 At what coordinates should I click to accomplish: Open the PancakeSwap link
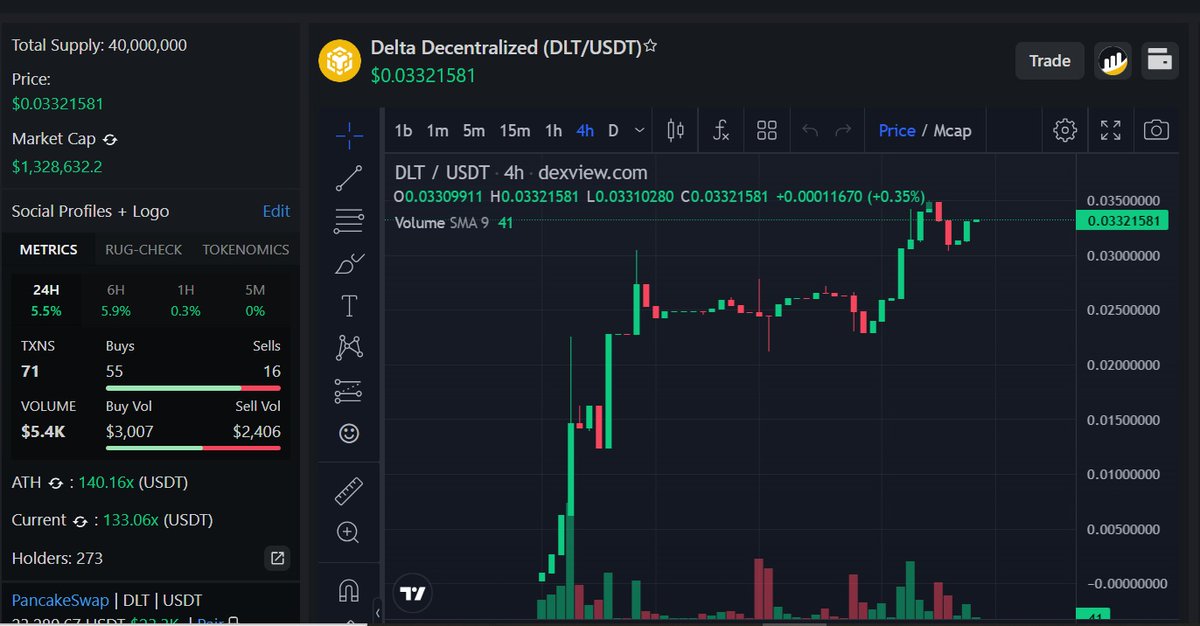[61, 600]
